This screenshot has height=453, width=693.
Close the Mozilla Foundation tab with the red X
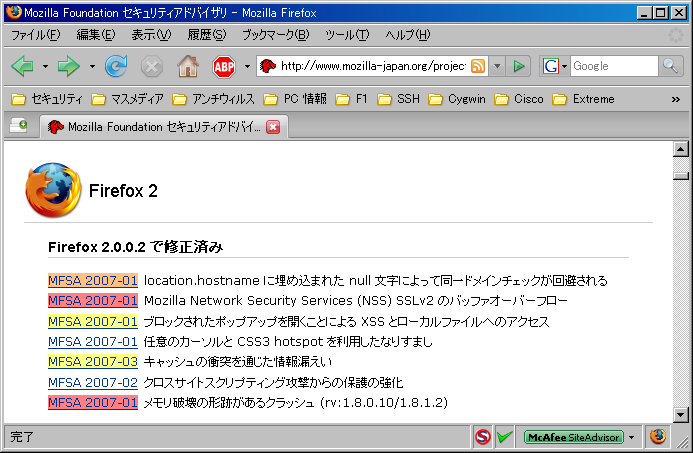coord(273,127)
